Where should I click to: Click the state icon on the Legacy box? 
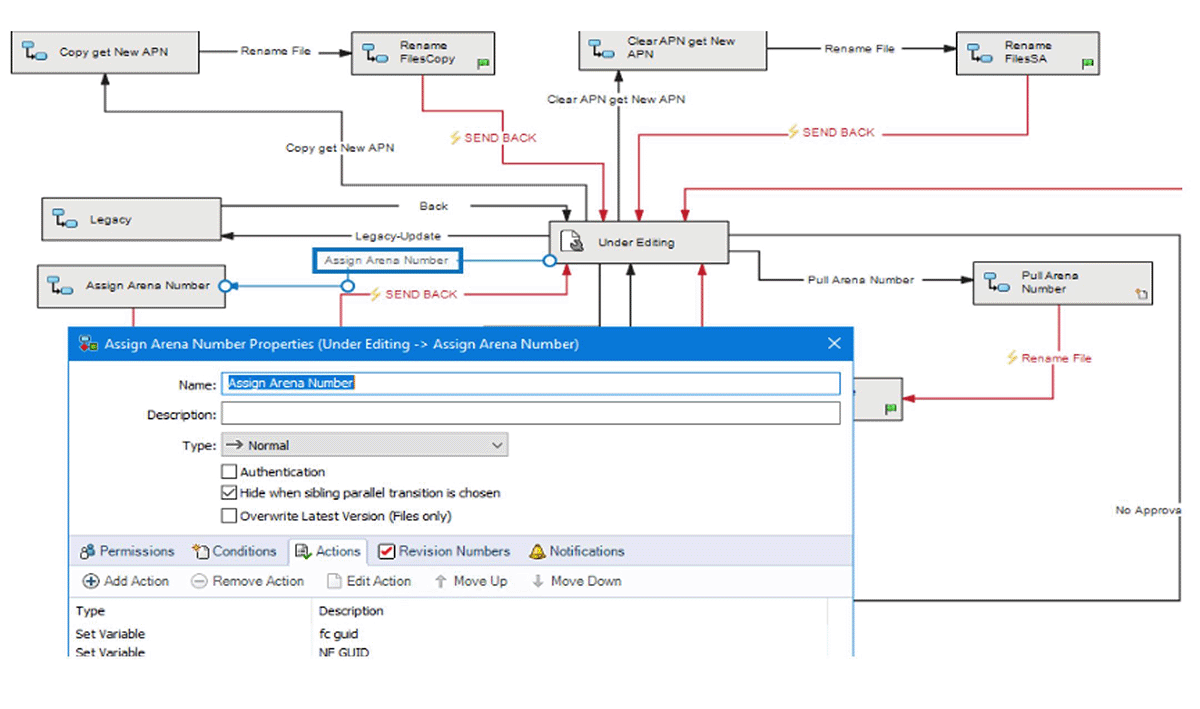tap(62, 219)
